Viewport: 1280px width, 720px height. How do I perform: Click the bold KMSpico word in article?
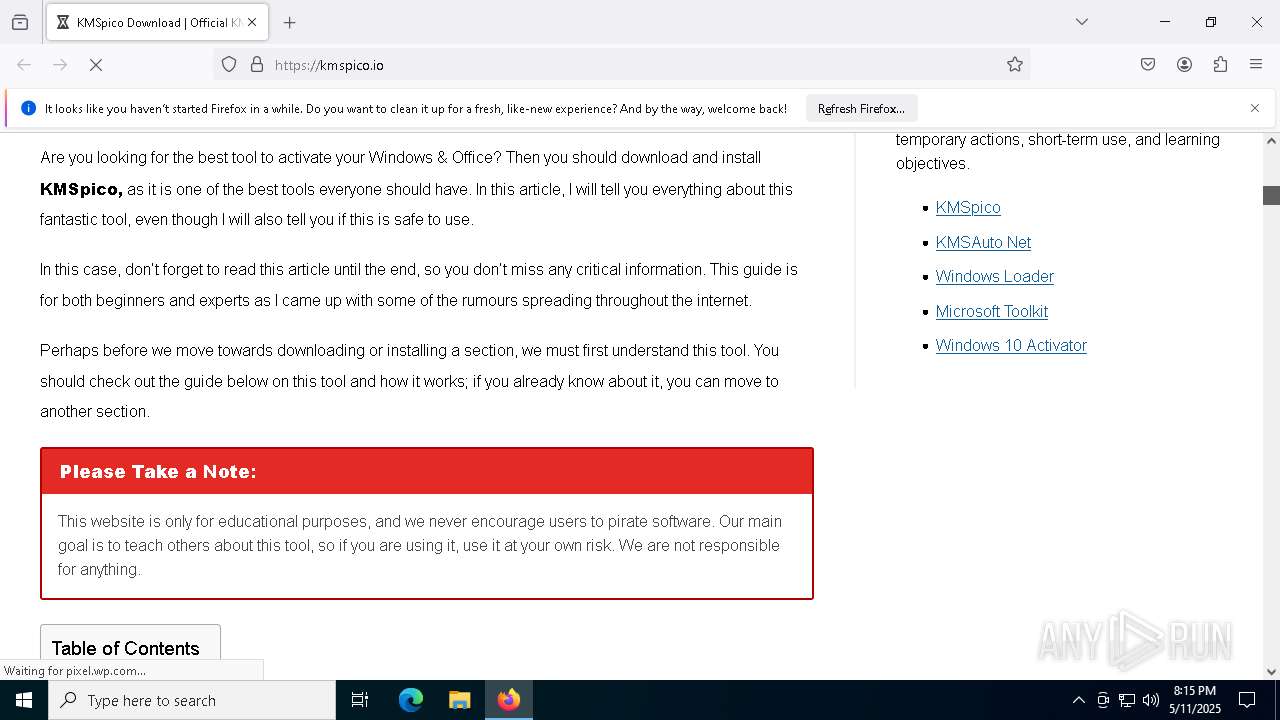click(81, 189)
